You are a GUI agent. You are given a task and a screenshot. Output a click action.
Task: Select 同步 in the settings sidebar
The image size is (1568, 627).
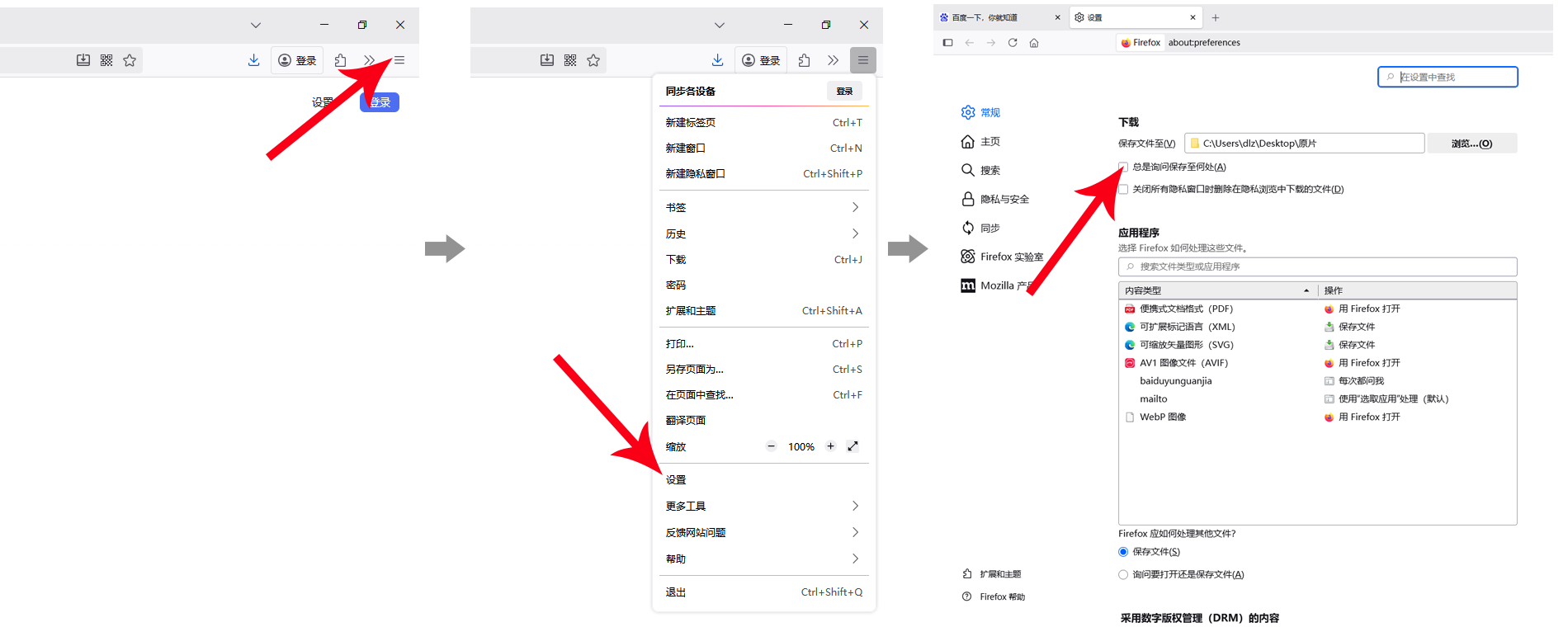pos(989,228)
